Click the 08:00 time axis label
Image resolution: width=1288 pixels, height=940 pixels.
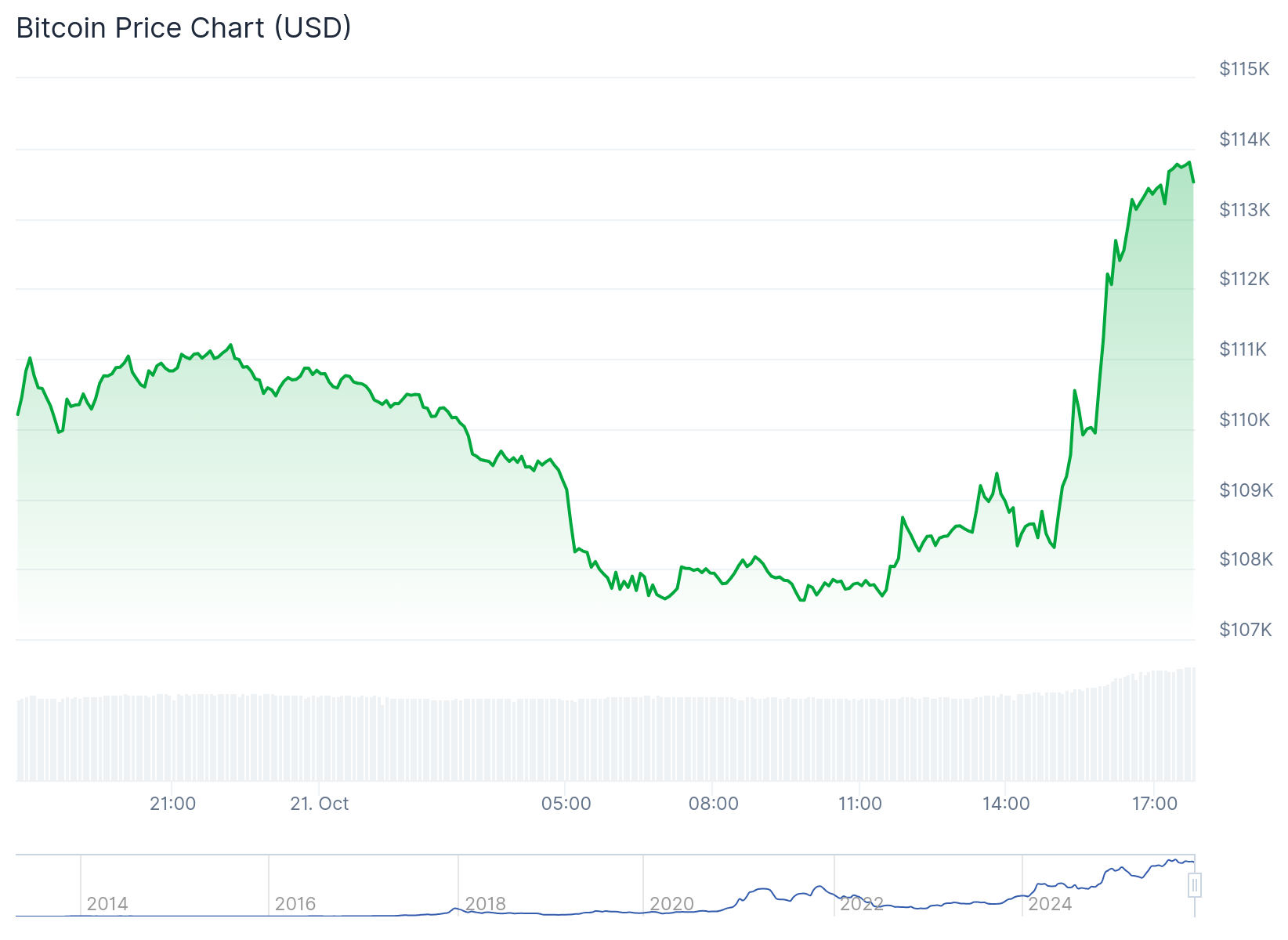(713, 804)
